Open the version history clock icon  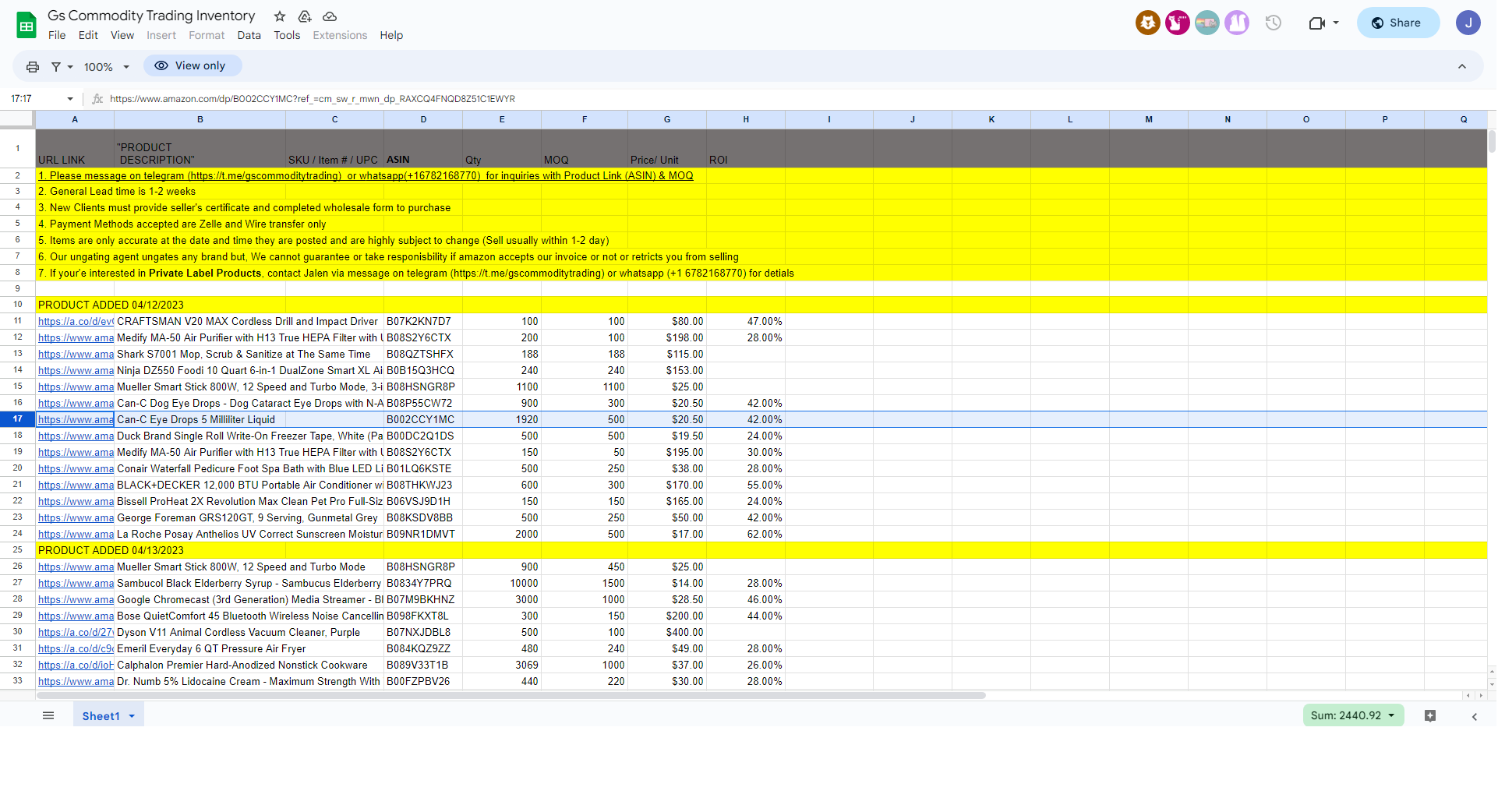(x=1274, y=23)
